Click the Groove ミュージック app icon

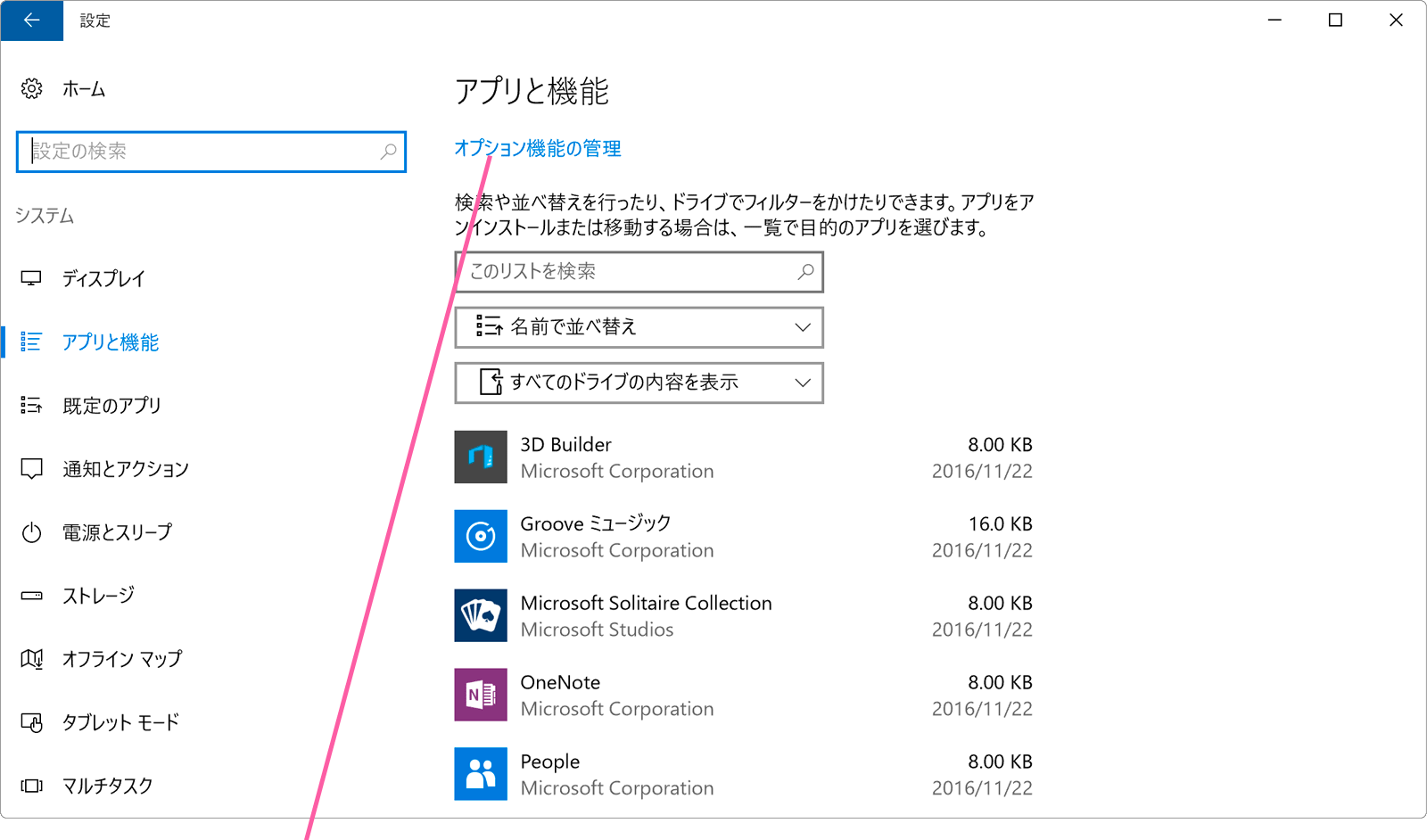pos(481,536)
